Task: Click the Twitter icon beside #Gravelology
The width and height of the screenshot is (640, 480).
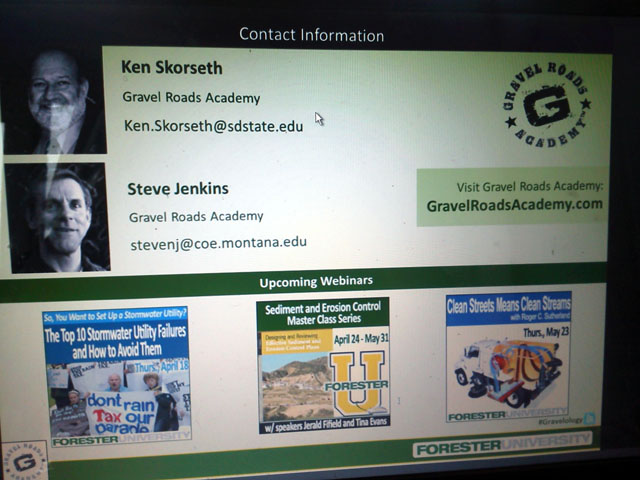Action: 589,418
